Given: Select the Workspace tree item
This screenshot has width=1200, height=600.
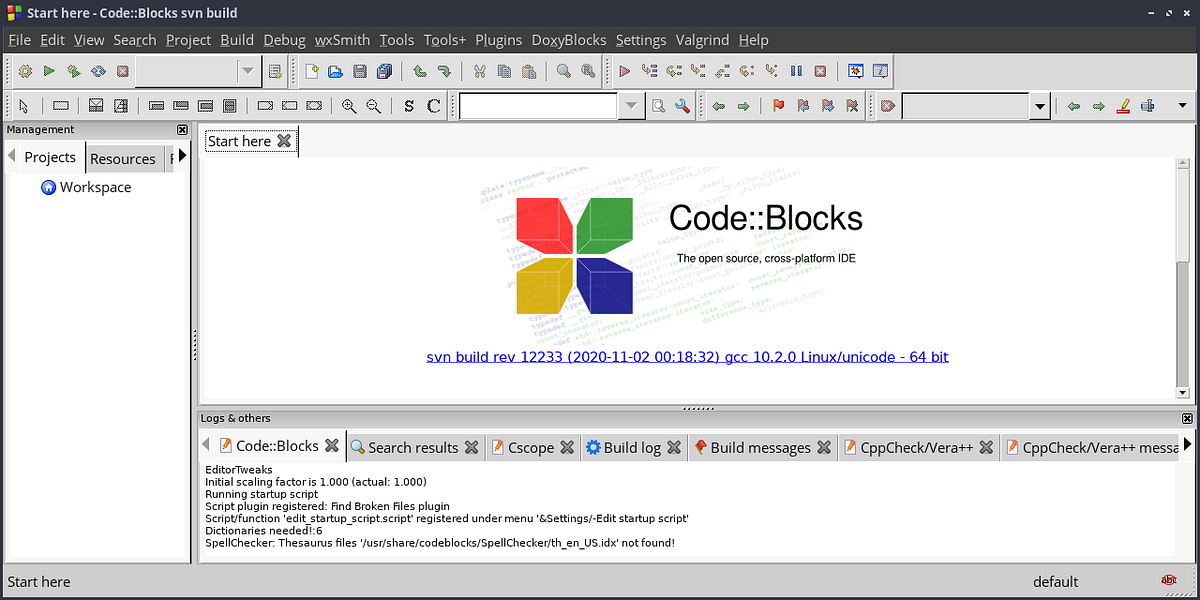Looking at the screenshot, I should pos(95,187).
